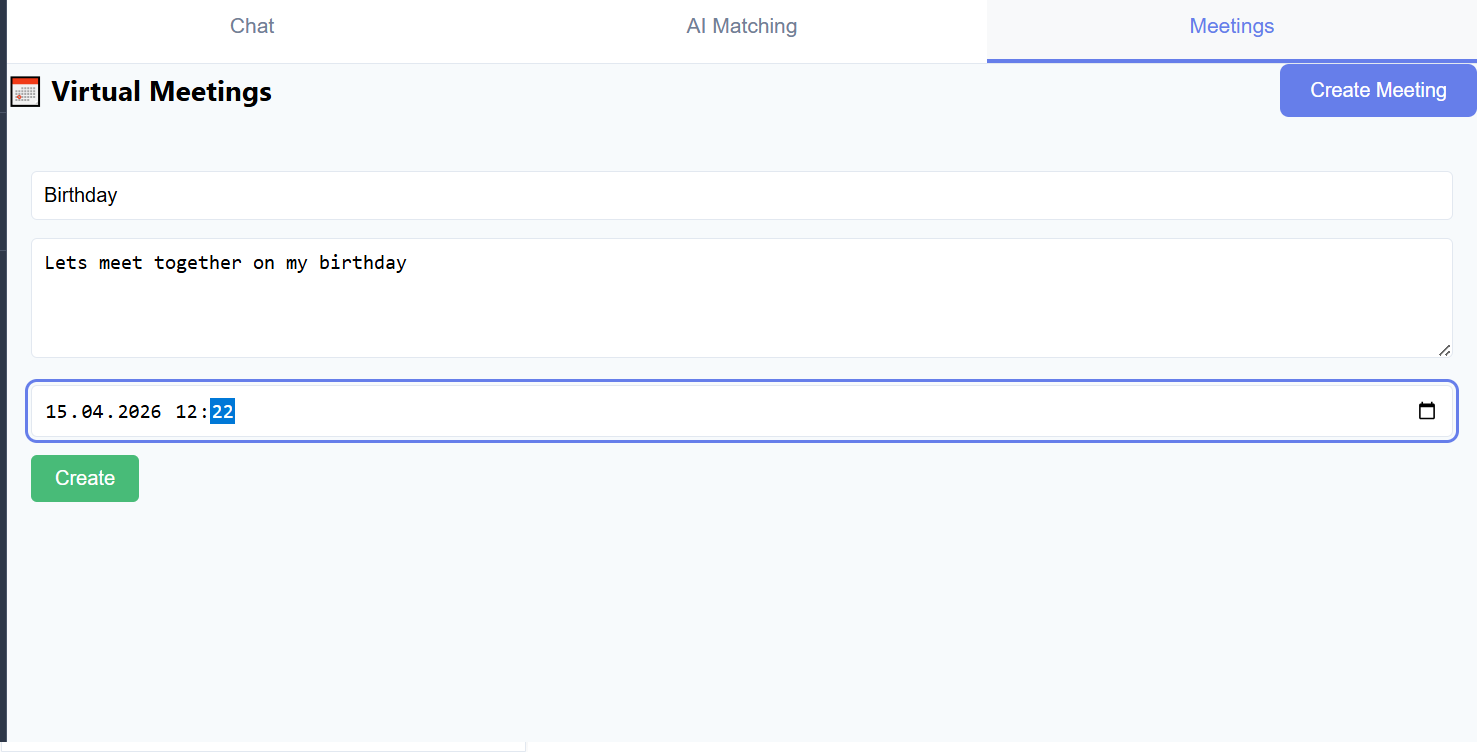Click the Create Meeting button
This screenshot has width=1477, height=756.
(x=1378, y=90)
